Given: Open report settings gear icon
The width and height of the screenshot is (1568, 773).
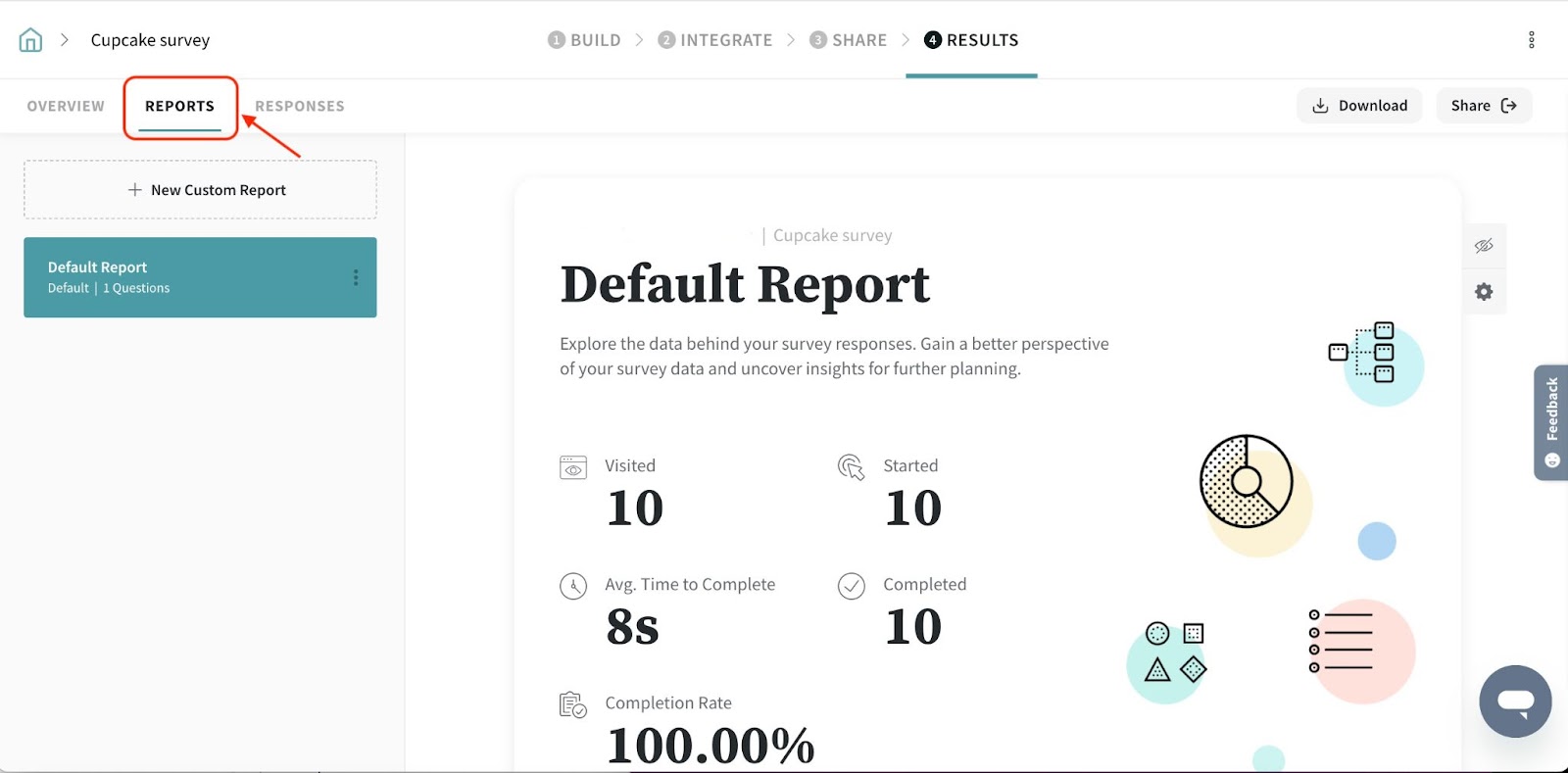Looking at the screenshot, I should pos(1484,292).
